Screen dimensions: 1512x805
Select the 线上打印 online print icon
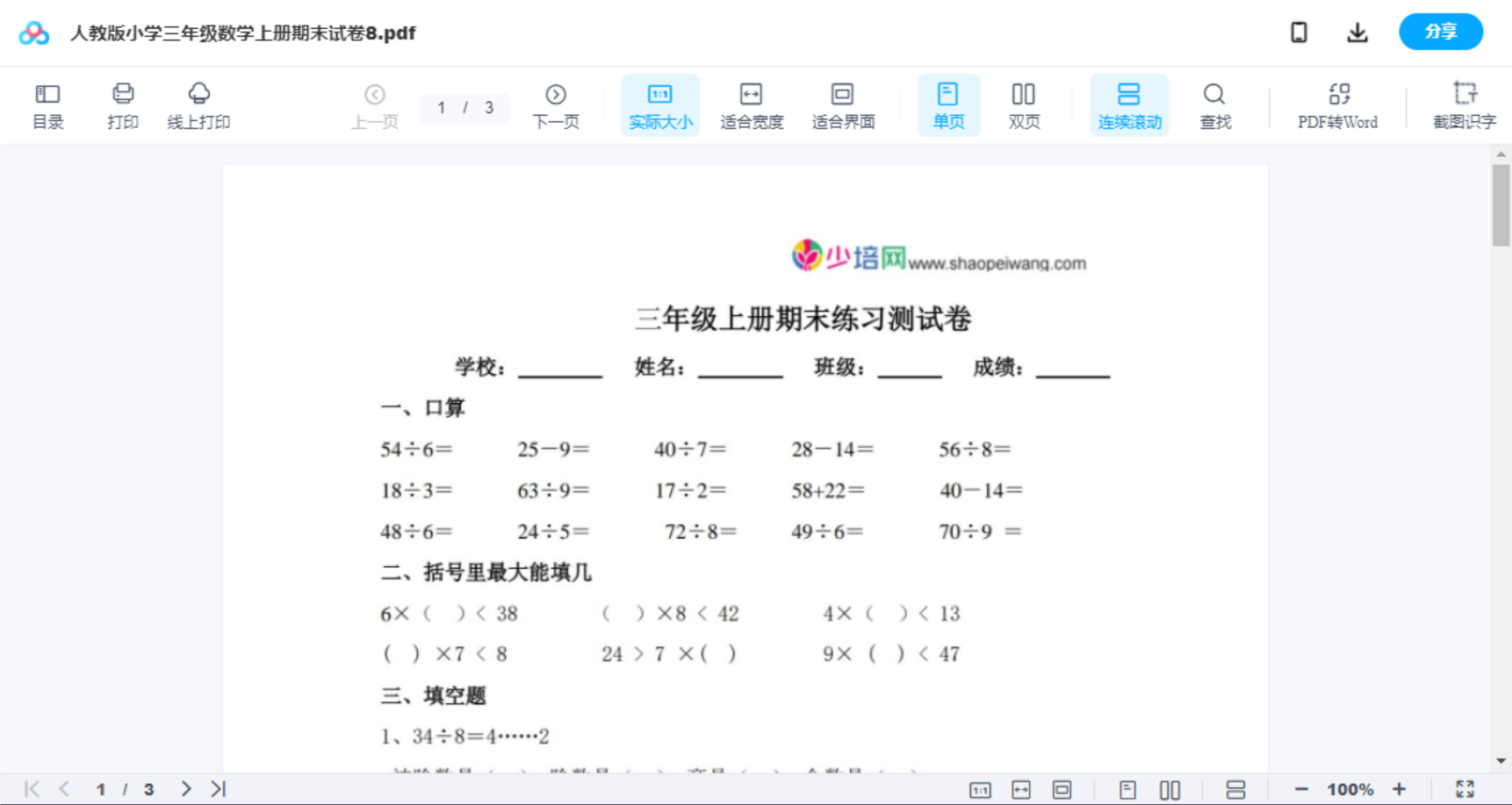tap(199, 104)
